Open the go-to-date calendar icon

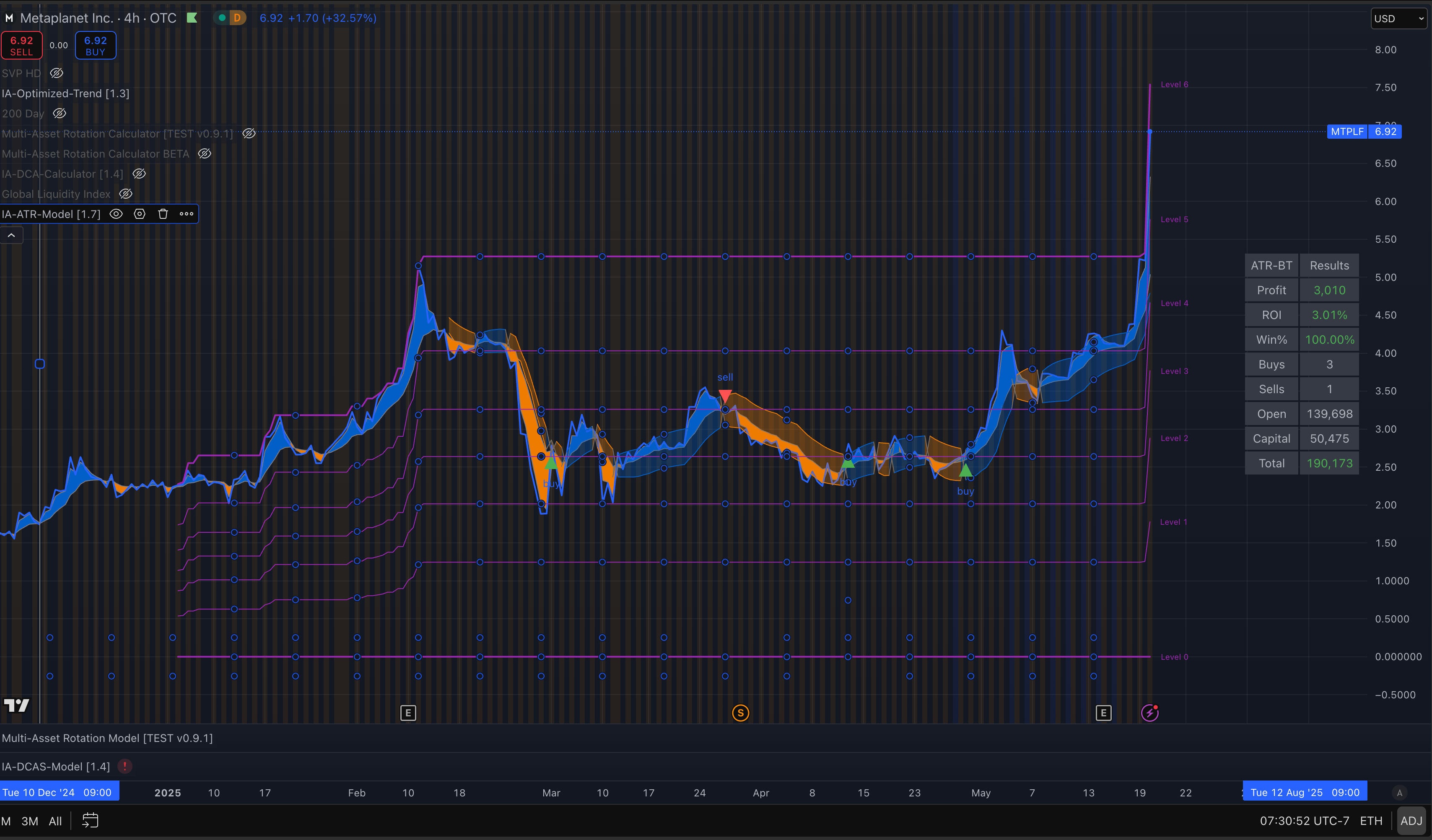point(90,820)
